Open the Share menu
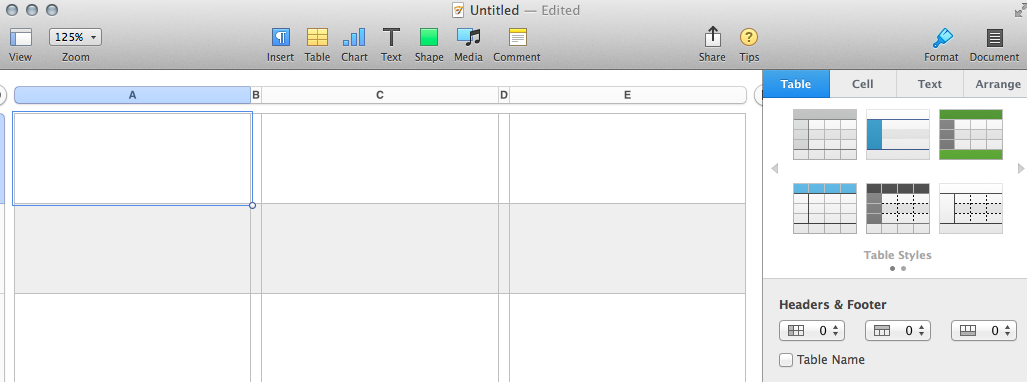Image resolution: width=1027 pixels, height=382 pixels. pos(712,37)
